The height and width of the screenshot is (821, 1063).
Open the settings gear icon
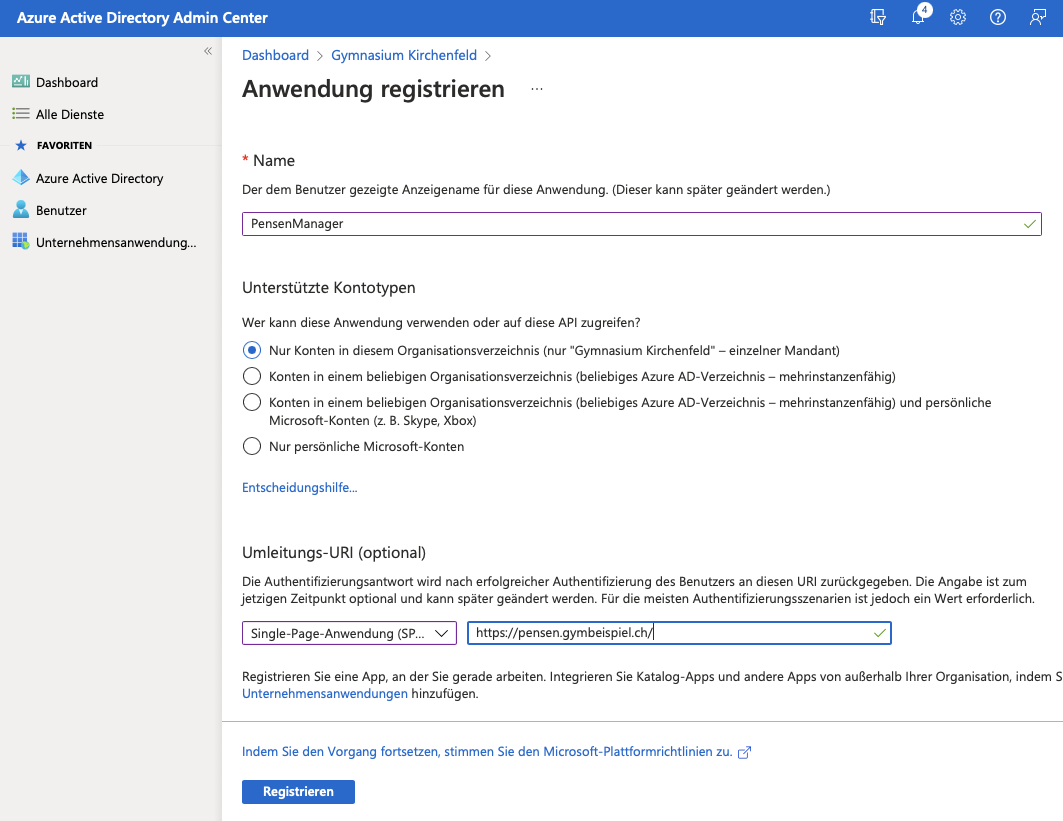(958, 17)
